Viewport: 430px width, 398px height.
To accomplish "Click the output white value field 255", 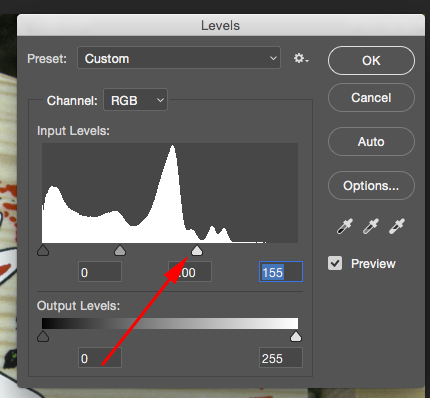I will click(x=281, y=358).
